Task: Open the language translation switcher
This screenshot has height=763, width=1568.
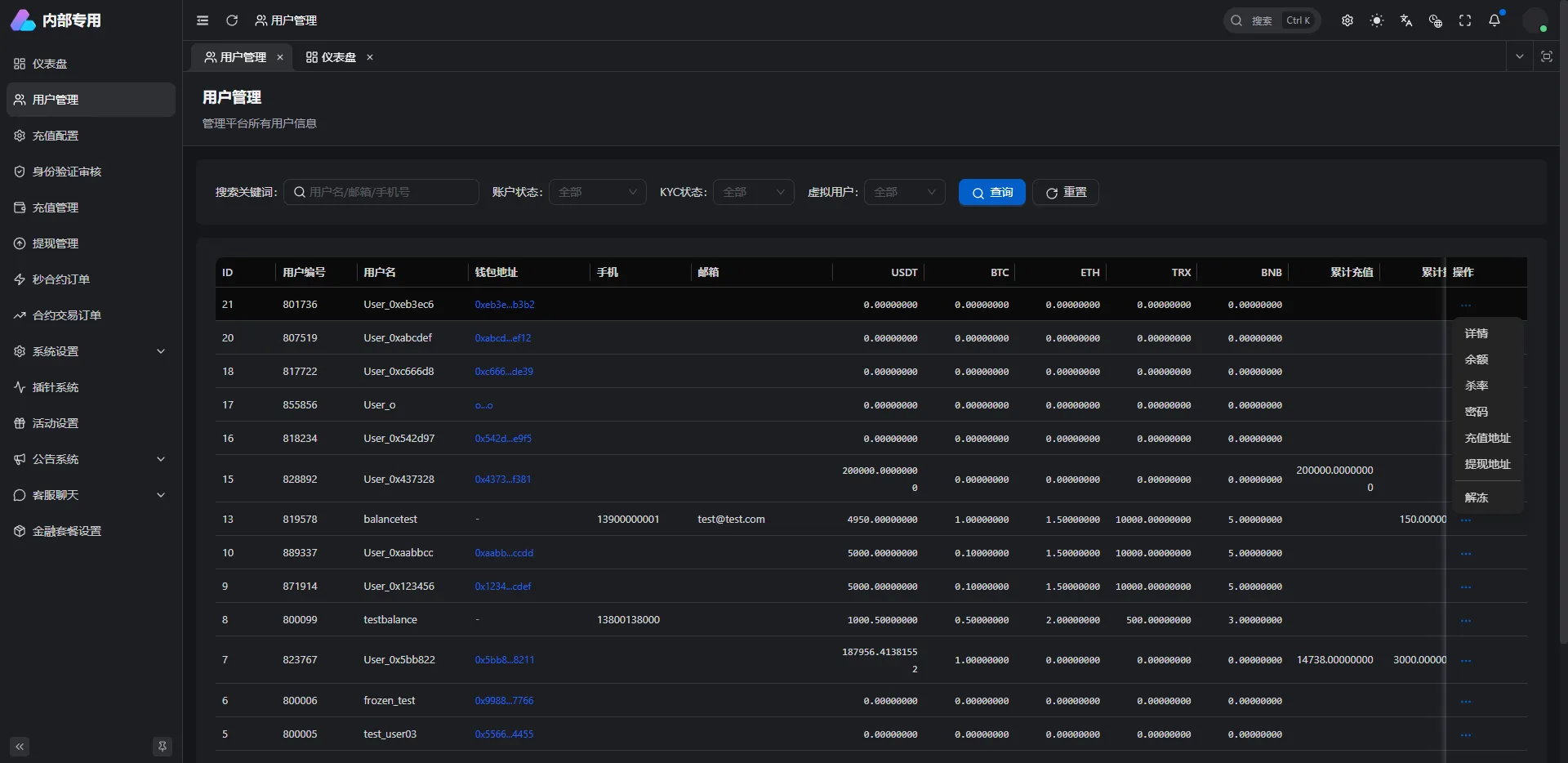Action: click(x=1406, y=20)
